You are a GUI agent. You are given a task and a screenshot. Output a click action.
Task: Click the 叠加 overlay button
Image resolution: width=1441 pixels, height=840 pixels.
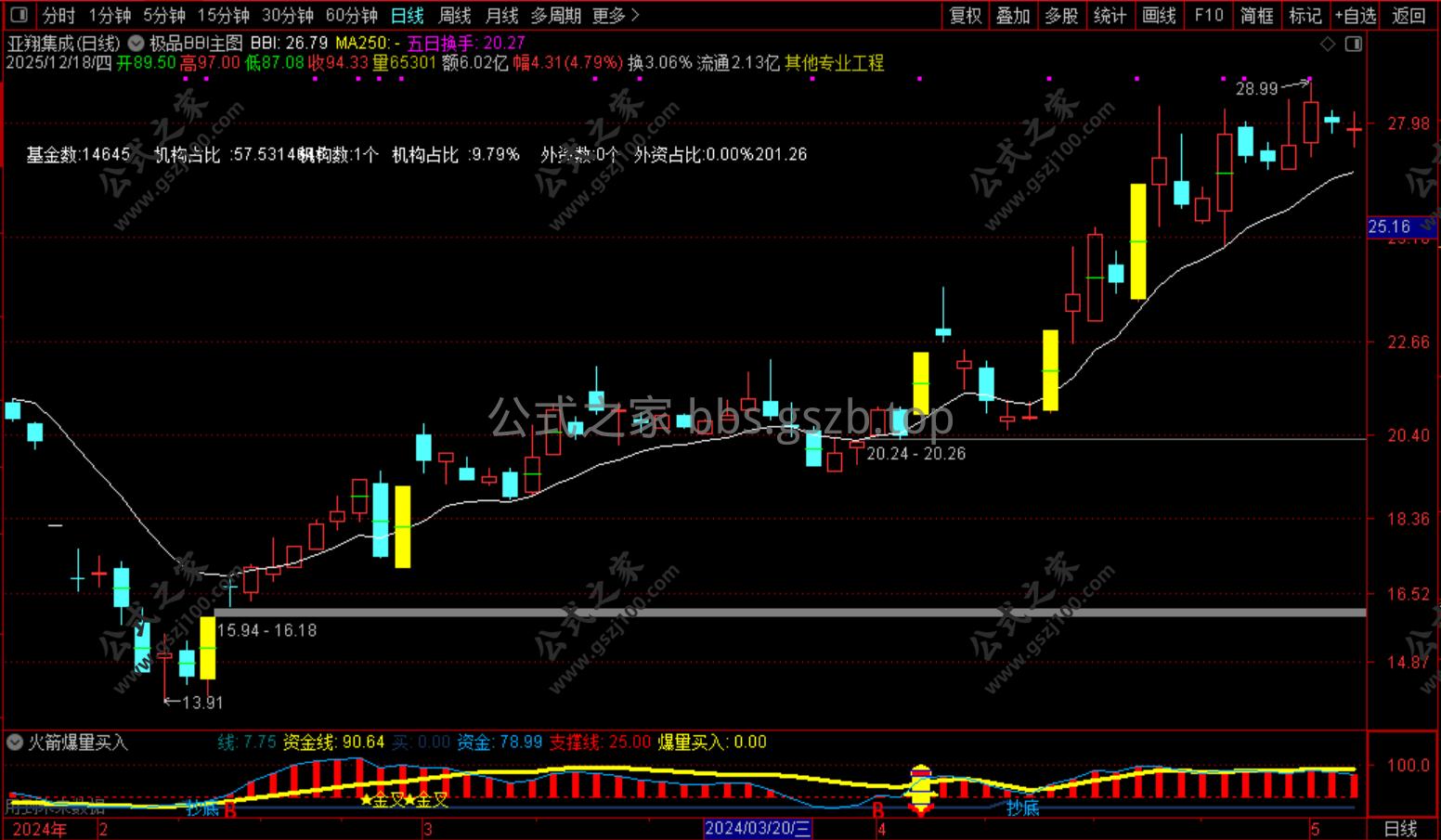[x=1014, y=16]
